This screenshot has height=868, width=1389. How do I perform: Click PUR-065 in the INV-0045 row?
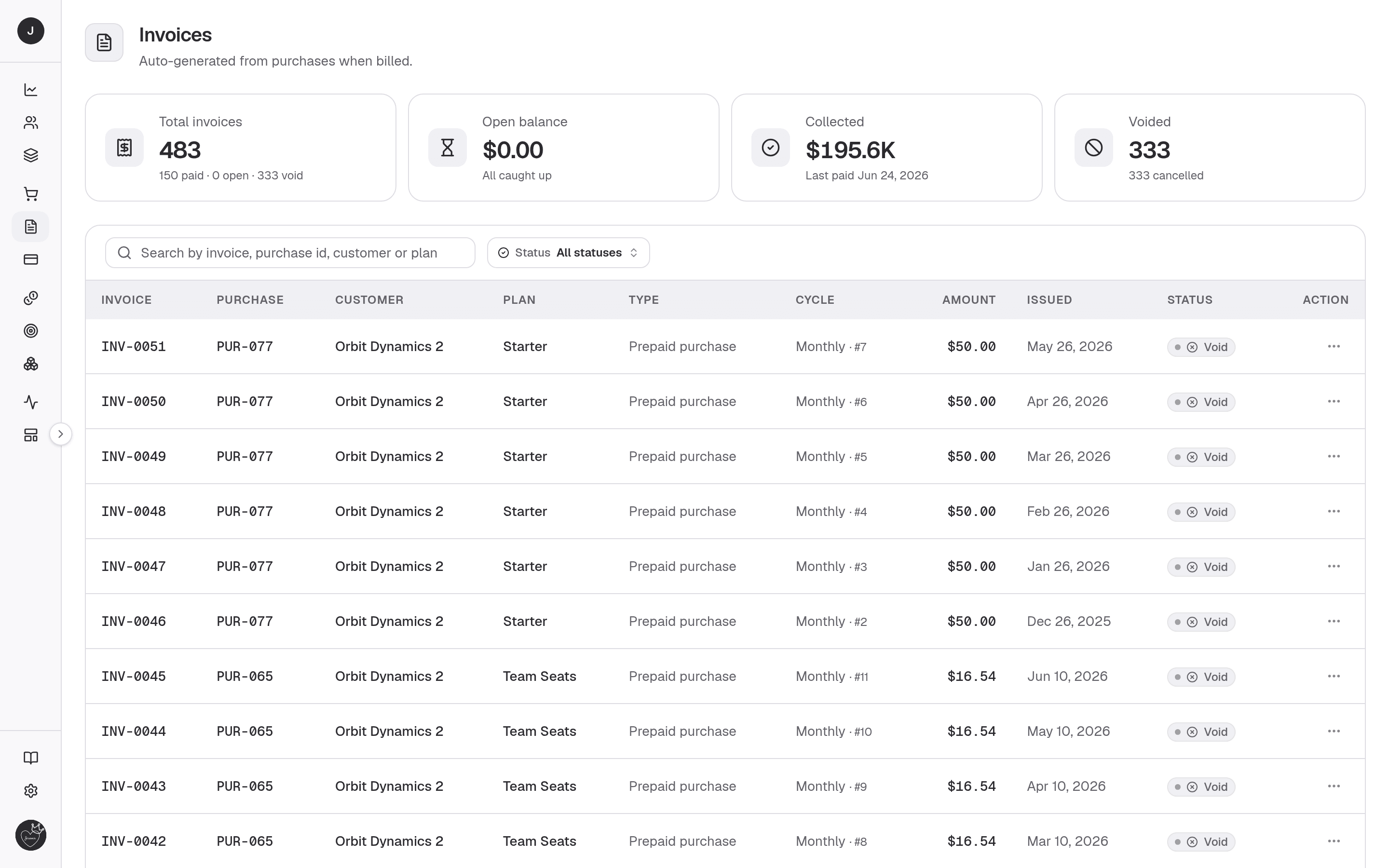coord(245,676)
